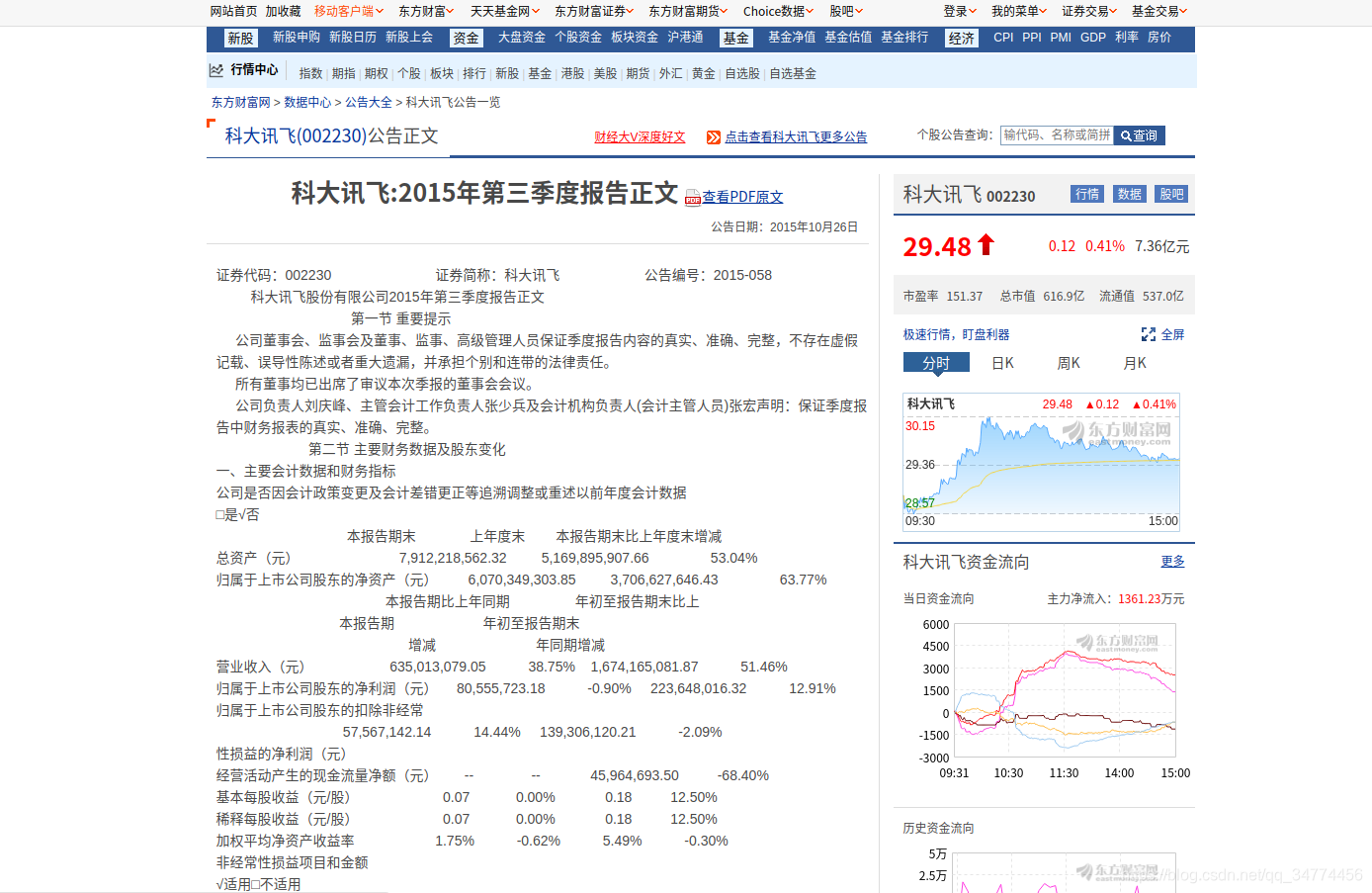Switch chart to 日K tab
The width and height of the screenshot is (1372, 893).
point(1002,363)
